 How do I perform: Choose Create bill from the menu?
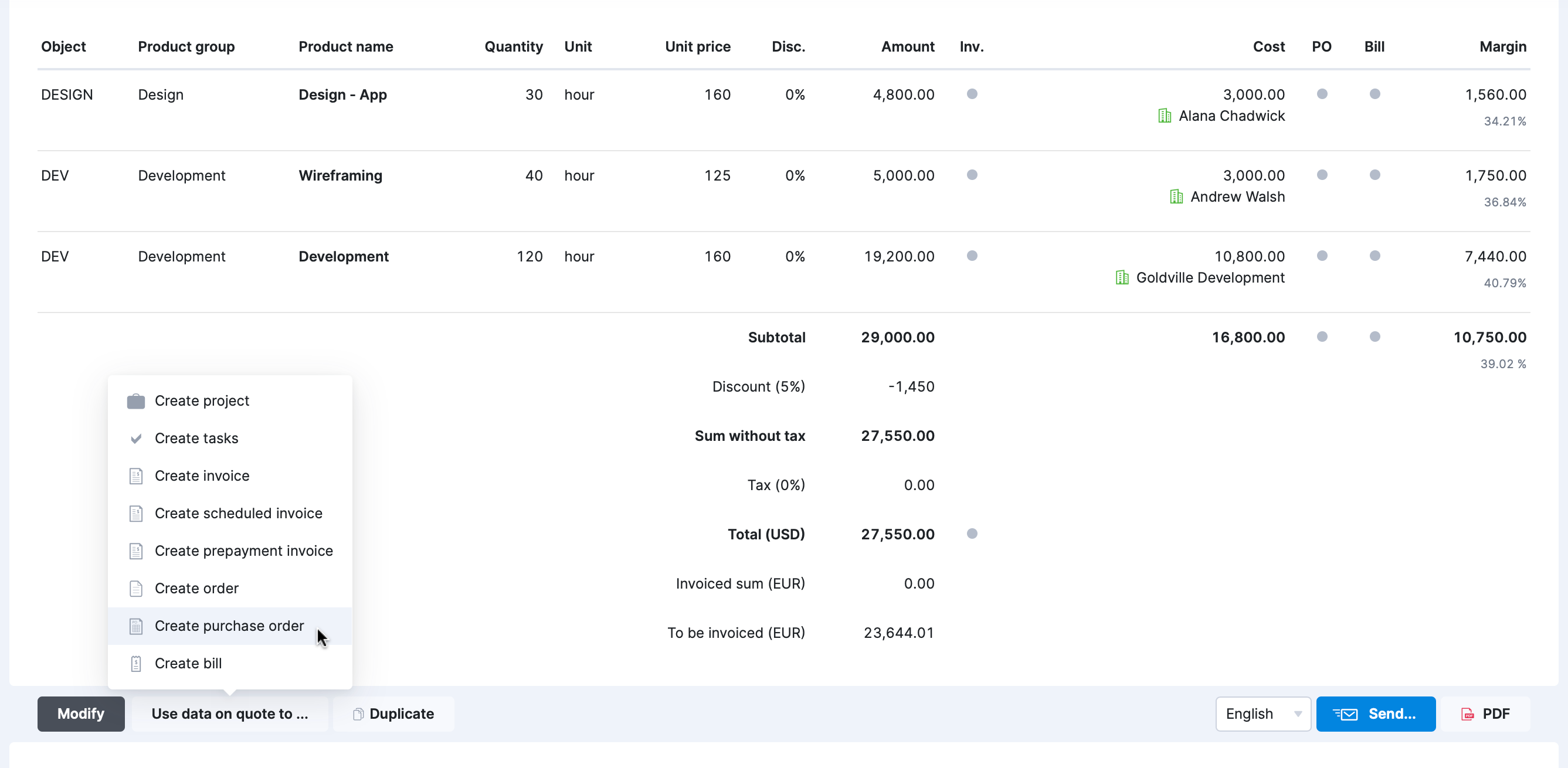click(230, 663)
